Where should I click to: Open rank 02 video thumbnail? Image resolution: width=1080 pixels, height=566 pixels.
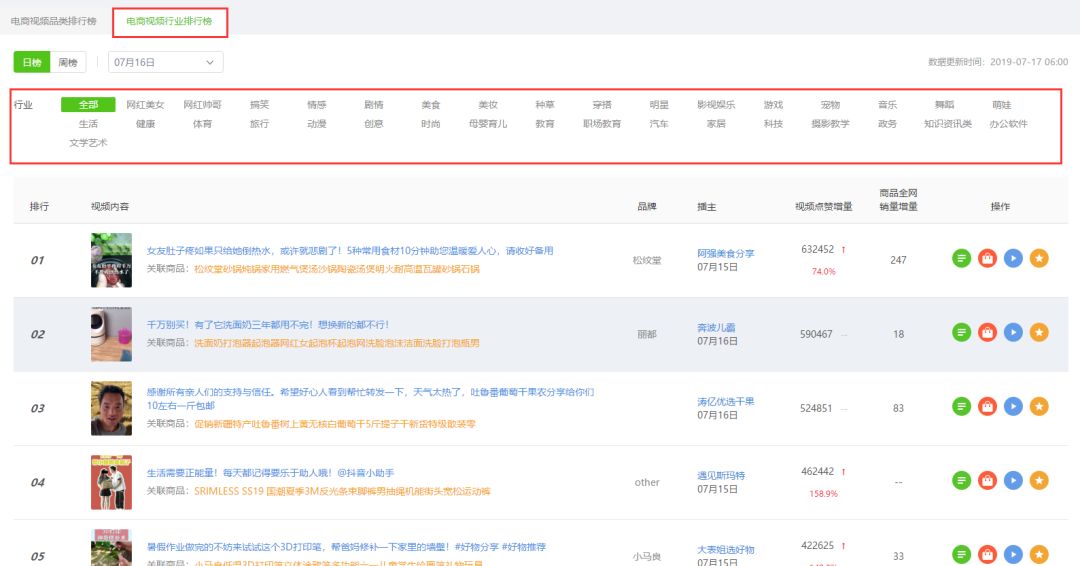pos(112,334)
